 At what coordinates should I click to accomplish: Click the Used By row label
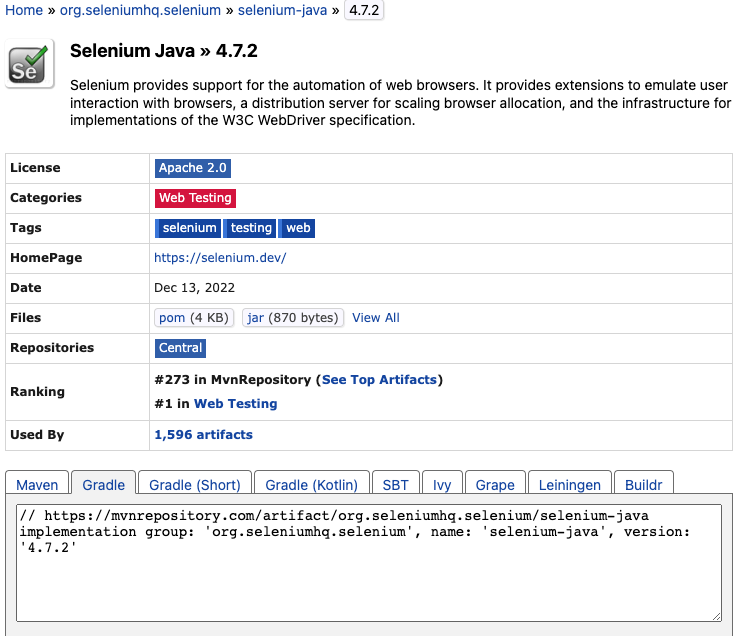(x=37, y=435)
